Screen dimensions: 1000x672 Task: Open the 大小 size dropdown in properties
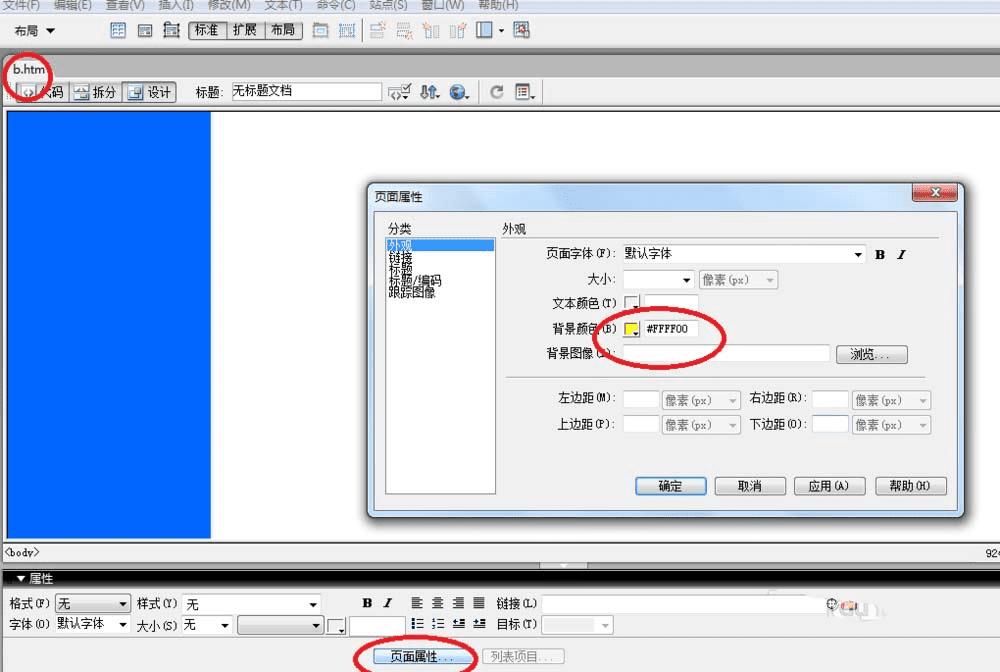(x=224, y=625)
